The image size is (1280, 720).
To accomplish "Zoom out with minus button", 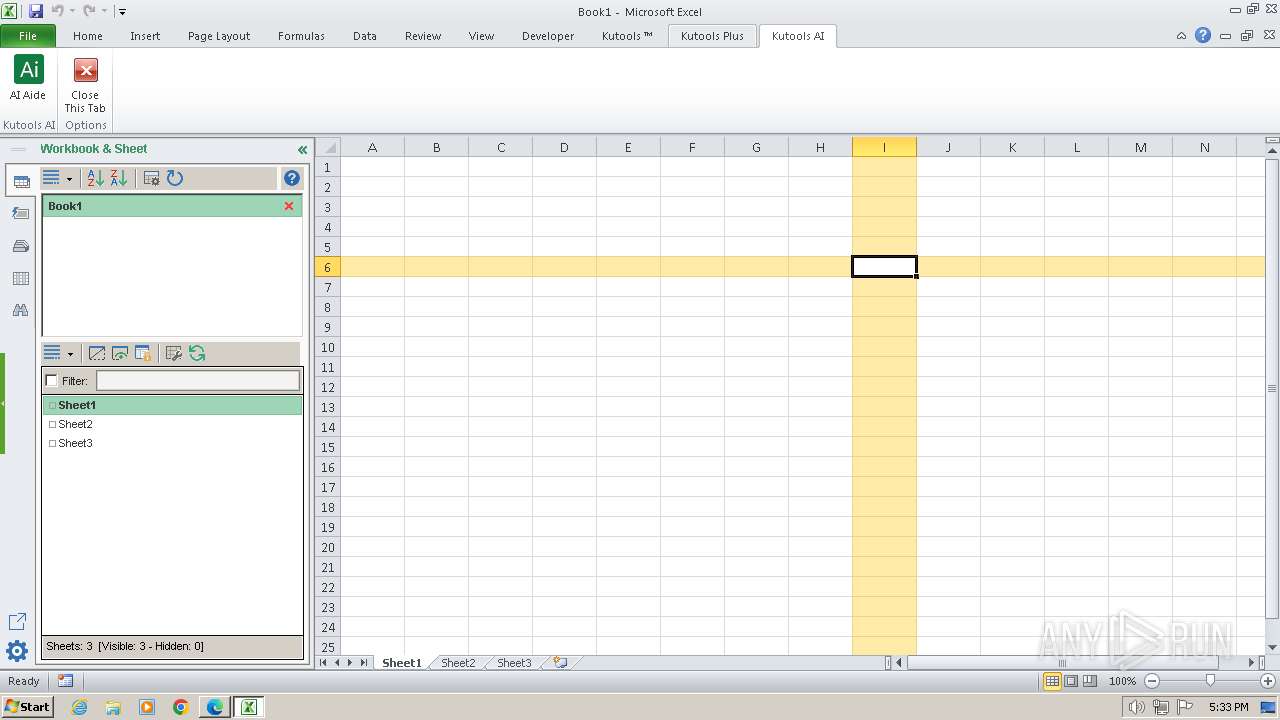I will point(1152,681).
